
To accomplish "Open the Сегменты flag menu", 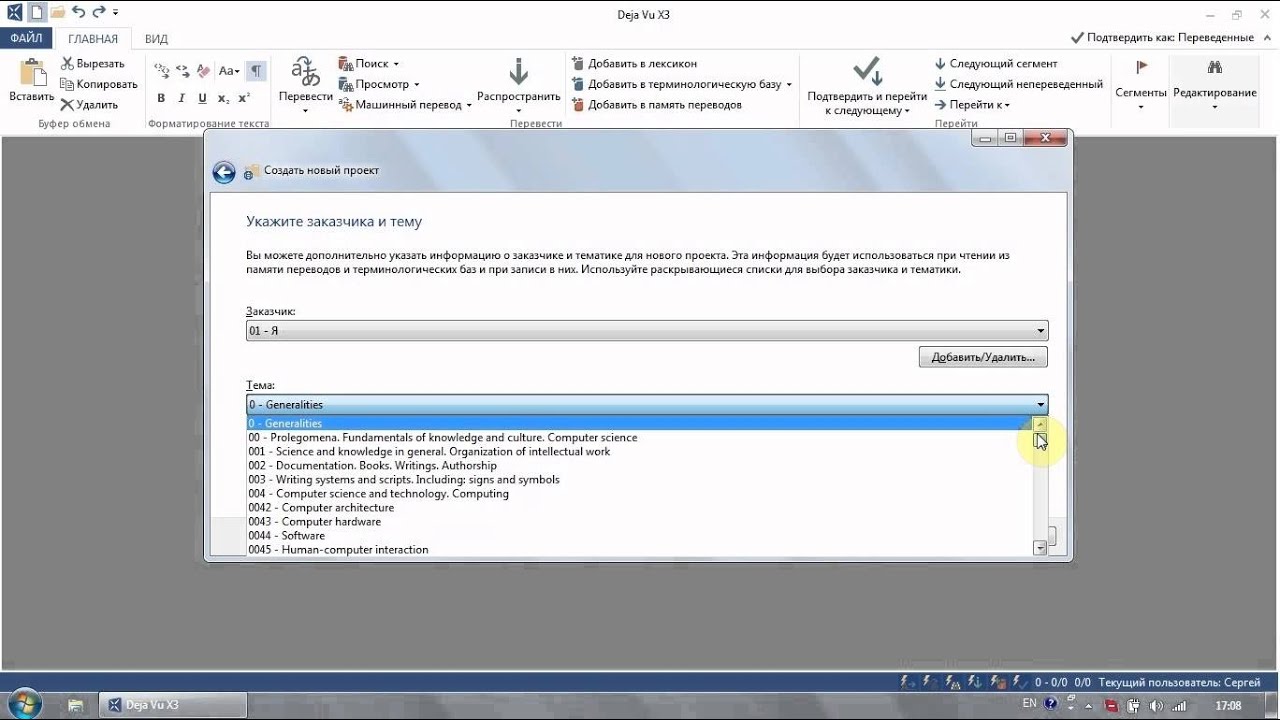I will 1141,84.
